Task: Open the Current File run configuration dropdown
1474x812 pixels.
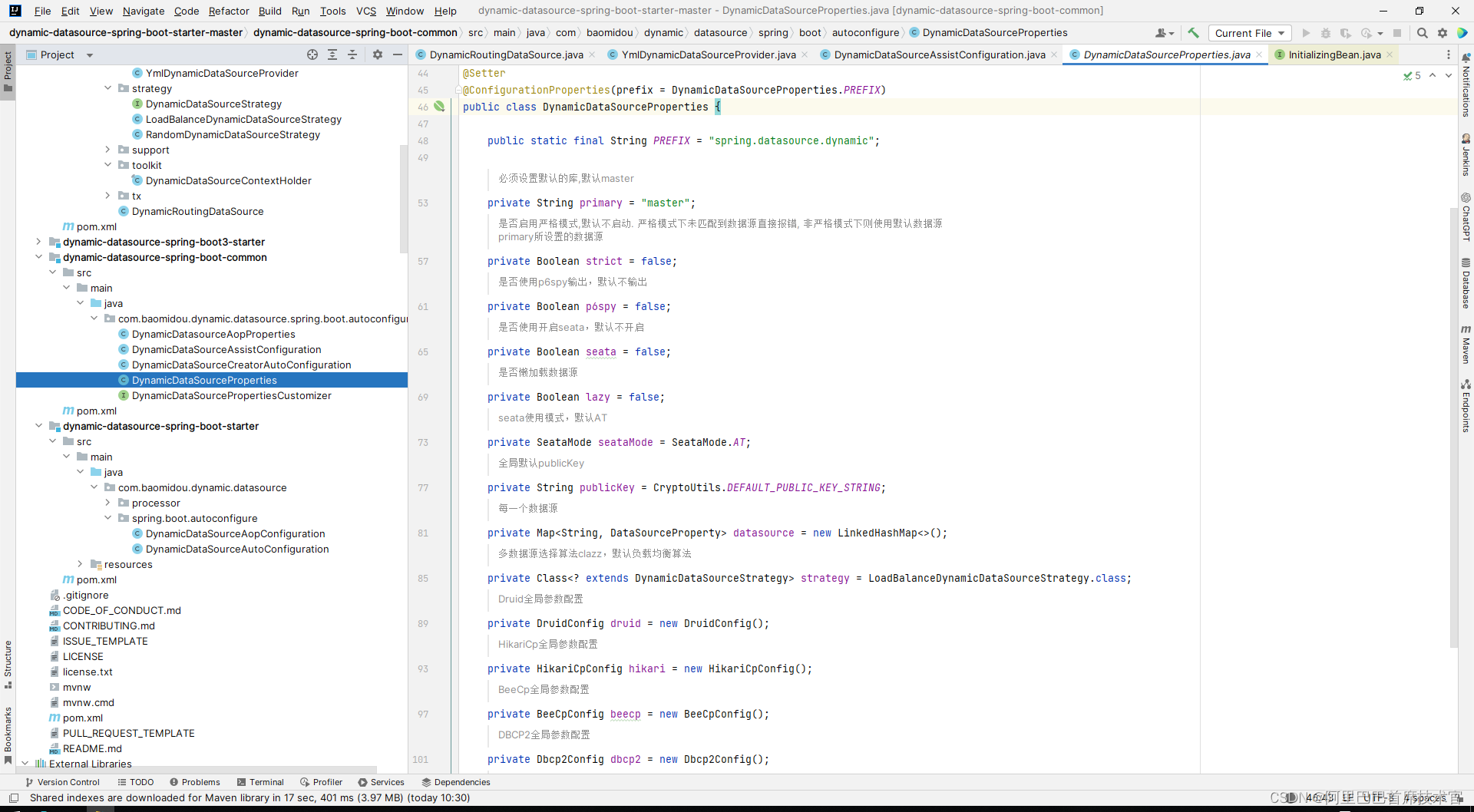Action: 1250,33
